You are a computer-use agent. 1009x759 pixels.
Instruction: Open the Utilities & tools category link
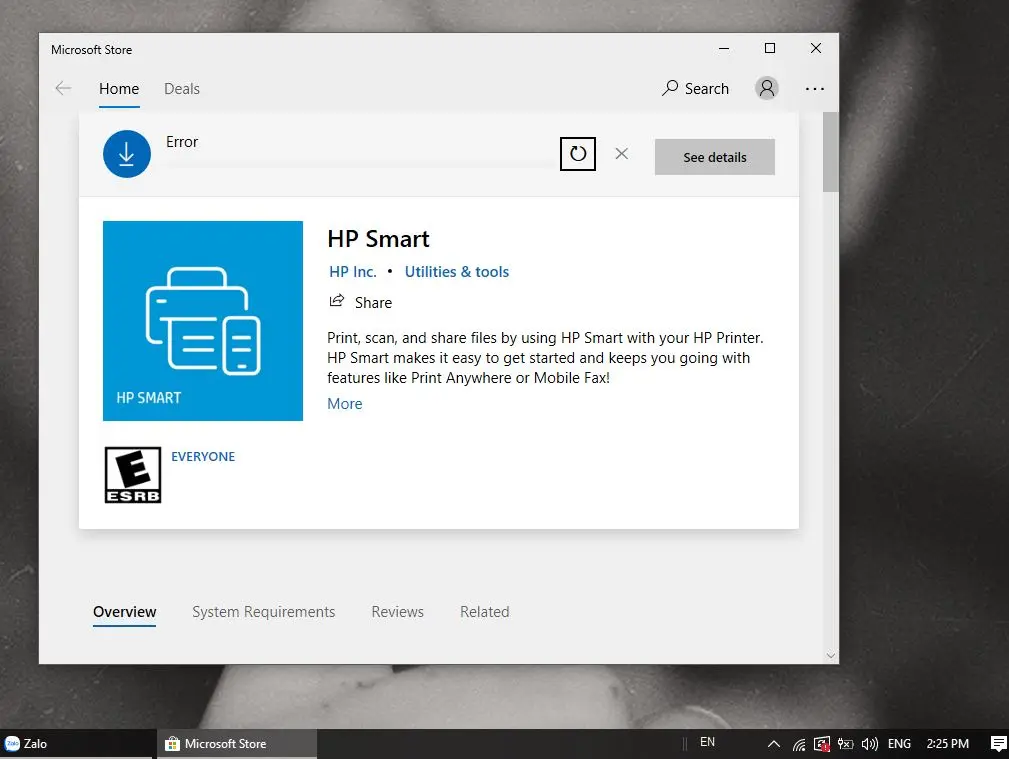tap(457, 272)
